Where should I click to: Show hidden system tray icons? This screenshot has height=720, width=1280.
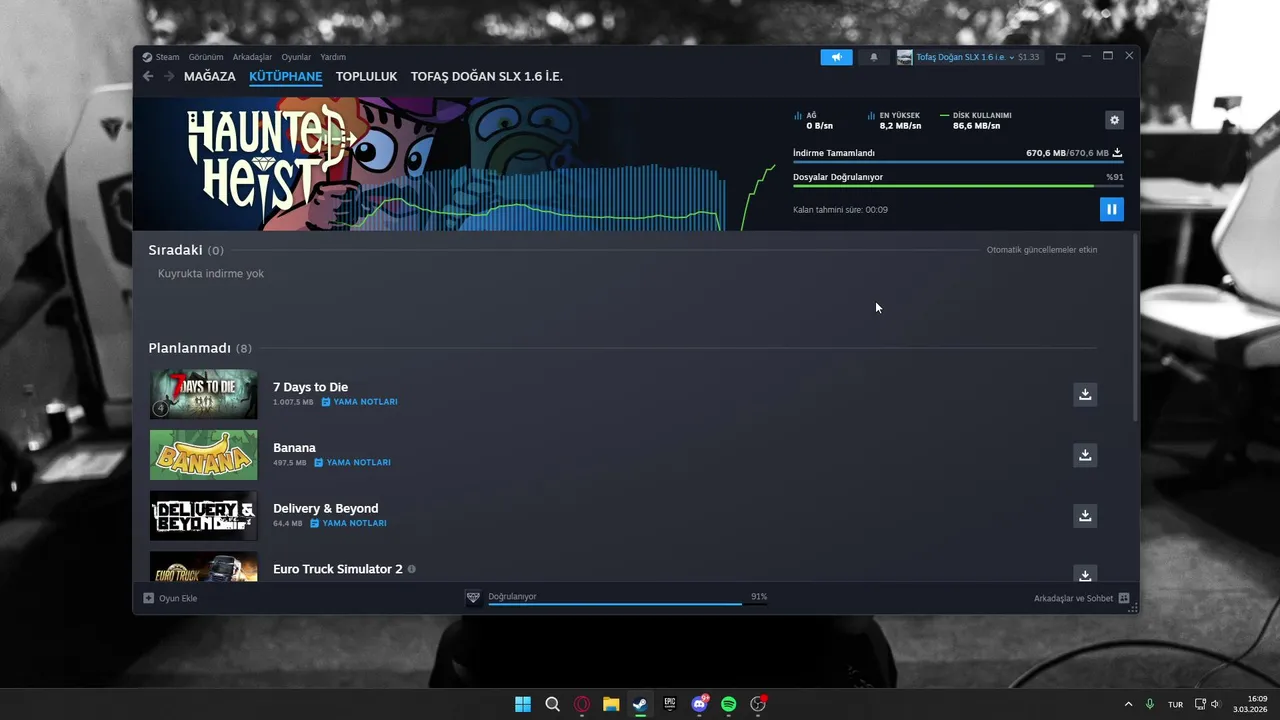coord(1129,704)
